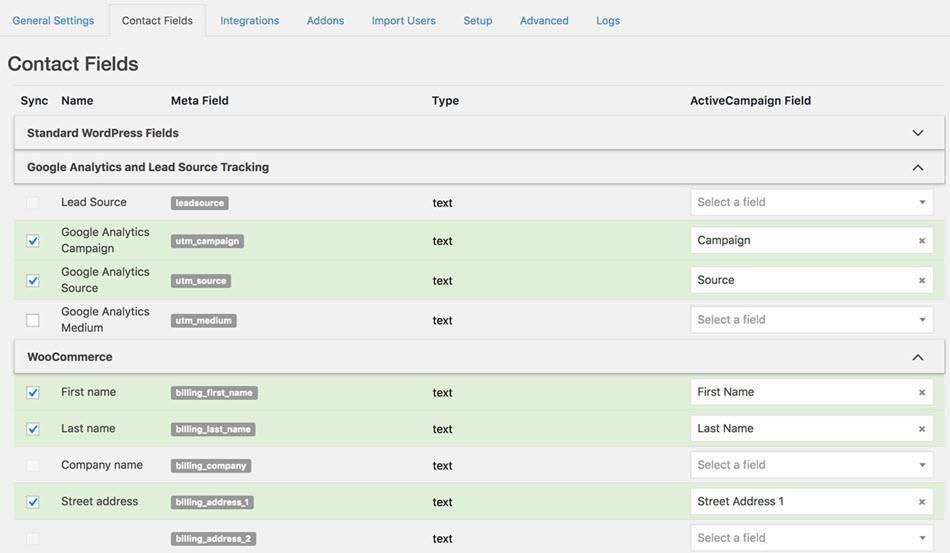Click the utm_campaign meta field tag
950x553 pixels.
pyautogui.click(x=207, y=241)
